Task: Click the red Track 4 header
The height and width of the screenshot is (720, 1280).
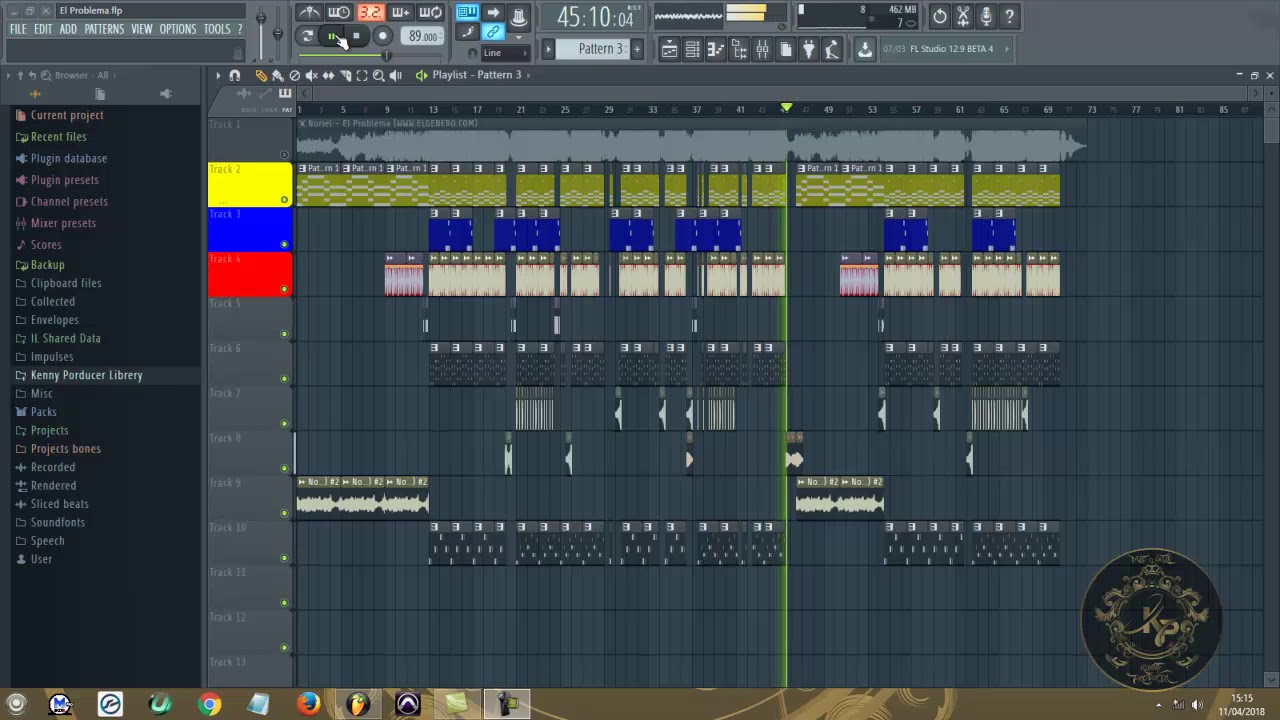Action: (x=250, y=274)
